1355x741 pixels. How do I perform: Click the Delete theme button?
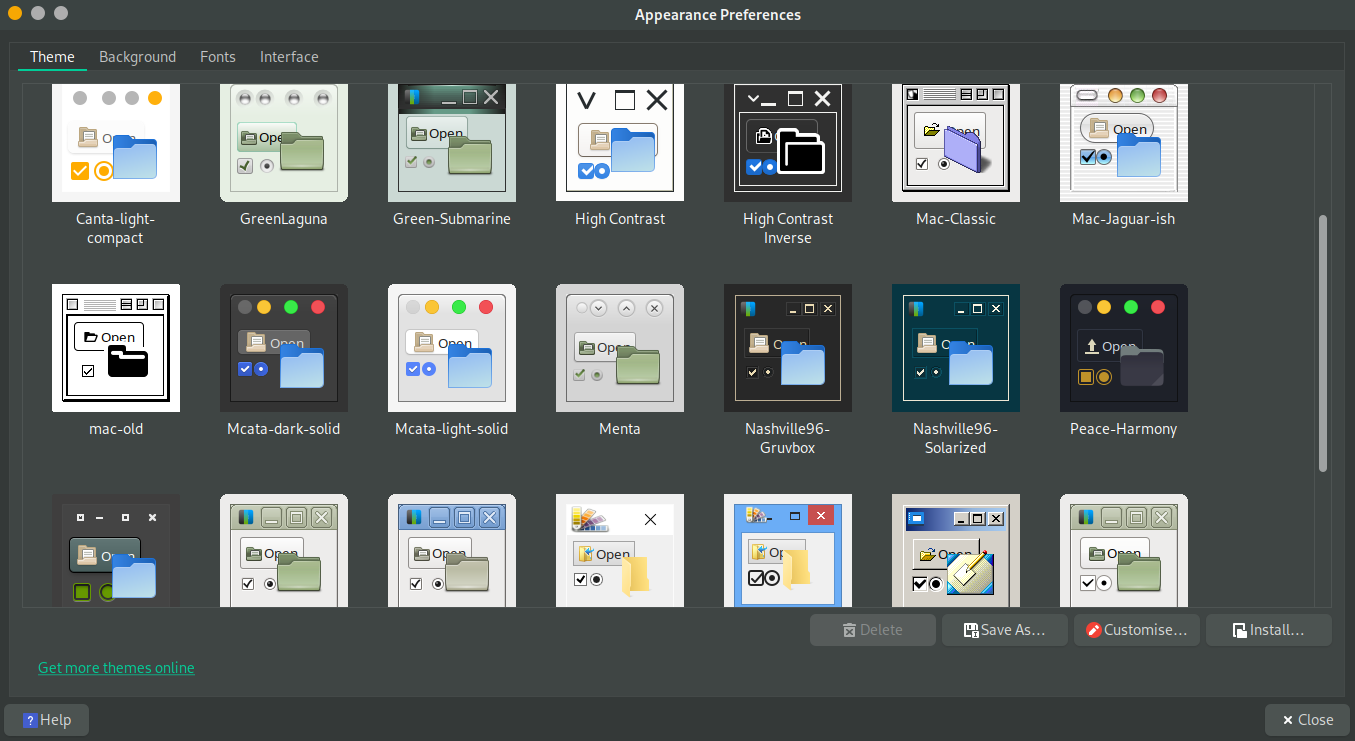pos(873,630)
